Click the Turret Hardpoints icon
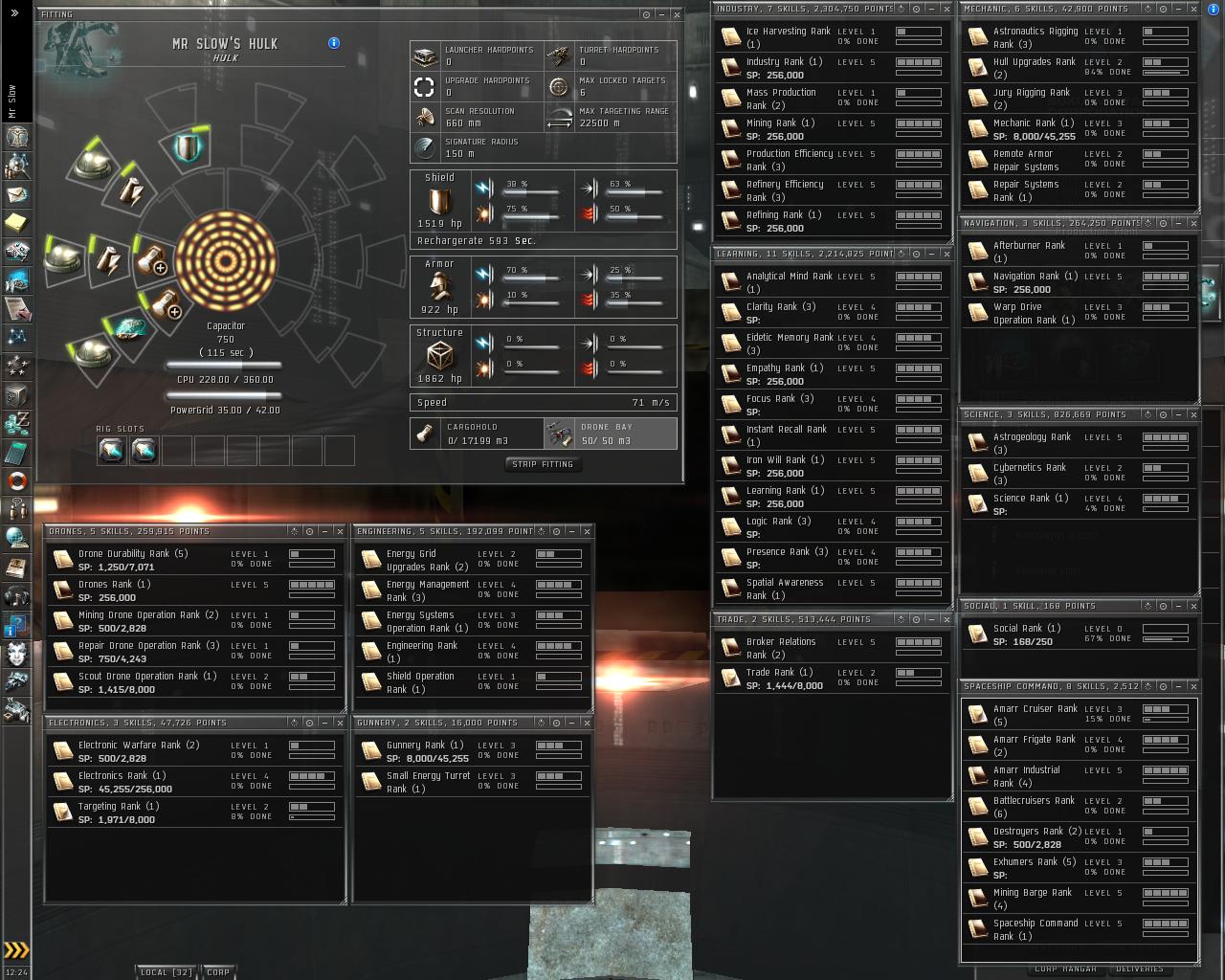The image size is (1225, 980). (559, 56)
